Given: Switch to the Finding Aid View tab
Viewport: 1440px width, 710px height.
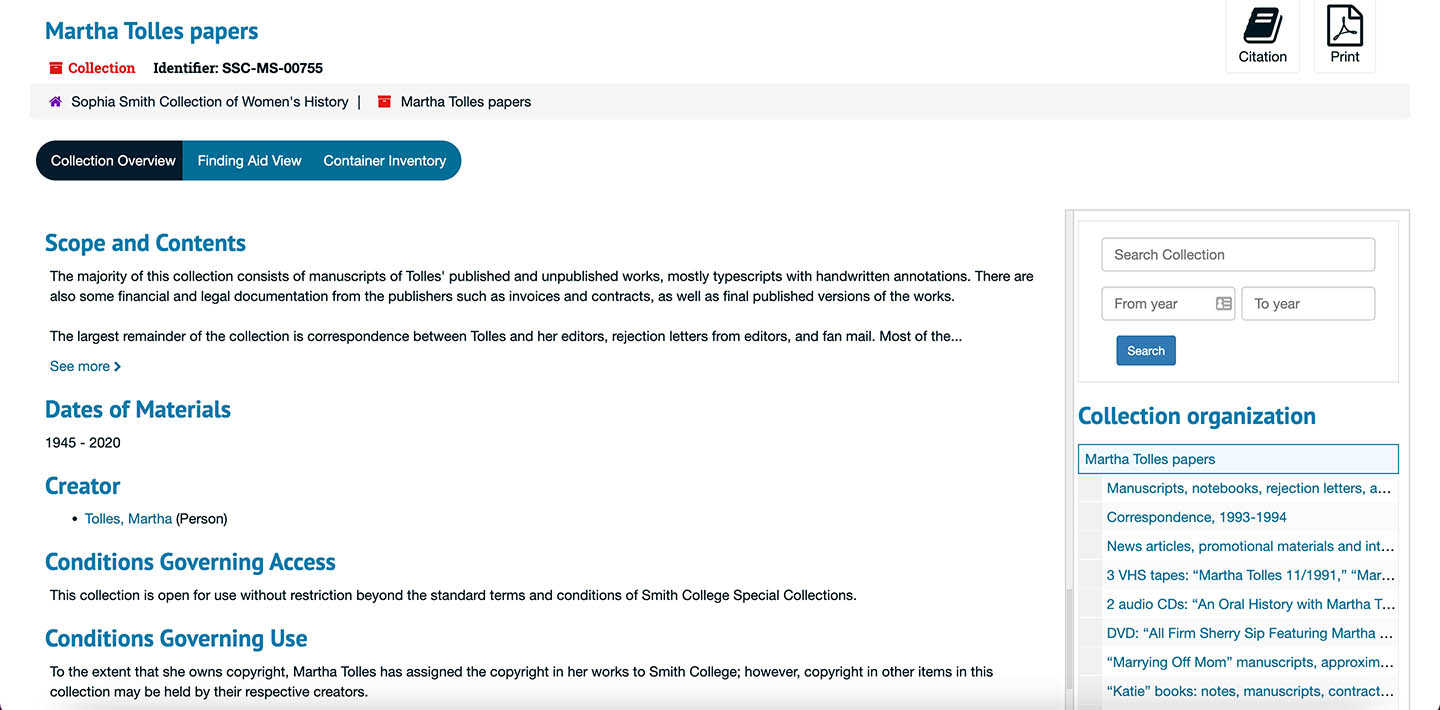Looking at the screenshot, I should click(248, 160).
